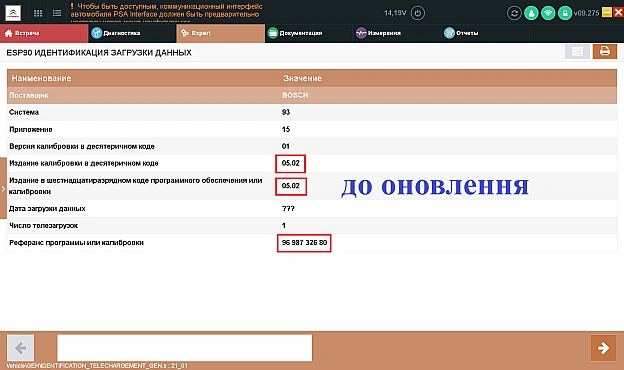Viewport: 624px width, 370px height.
Task: Click the print button
Action: point(604,51)
